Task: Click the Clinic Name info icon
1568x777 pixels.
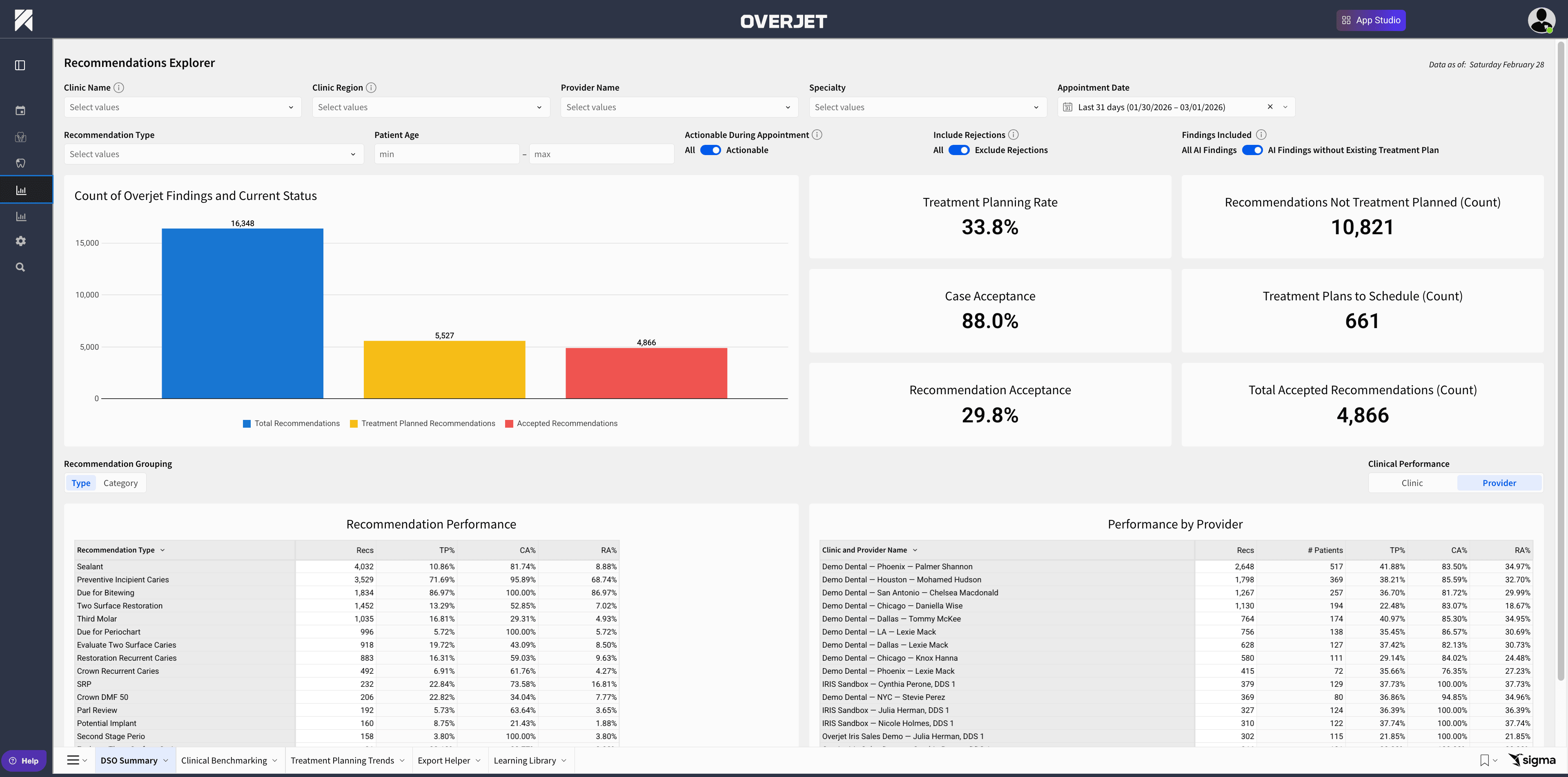Action: 119,88
